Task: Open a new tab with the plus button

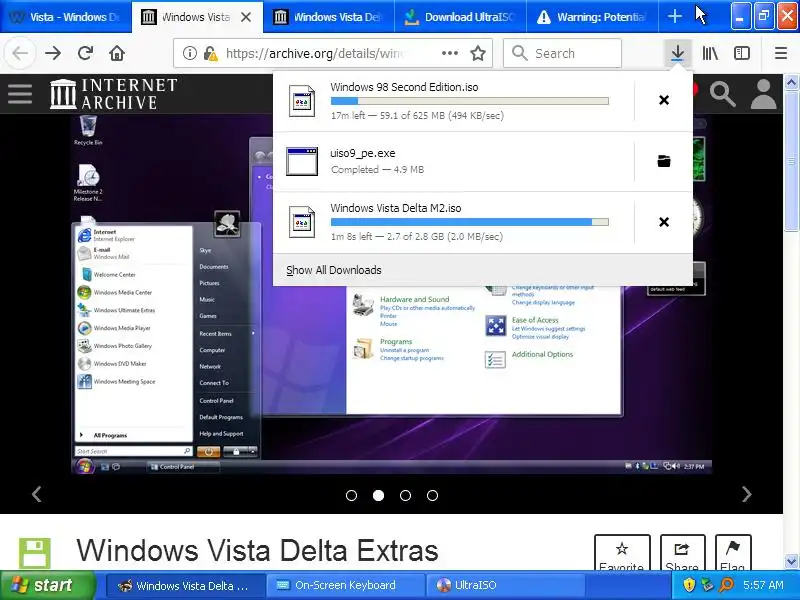Action: [x=674, y=16]
